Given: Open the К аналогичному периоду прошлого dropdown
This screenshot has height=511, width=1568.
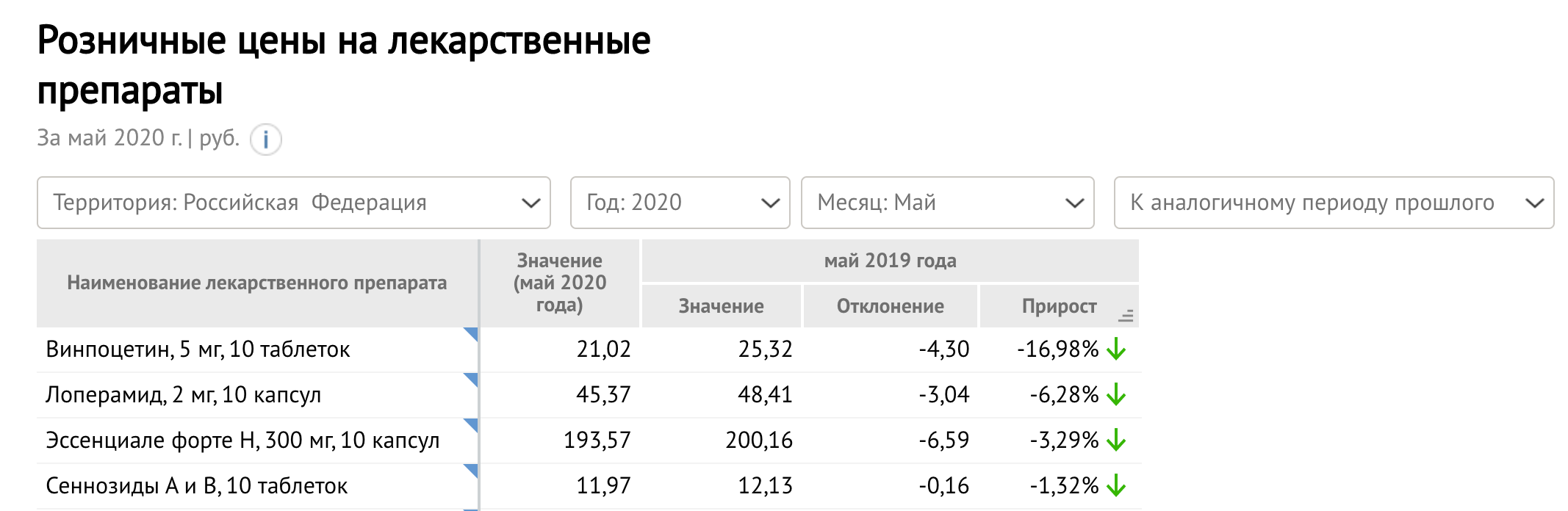Looking at the screenshot, I should click(1334, 203).
